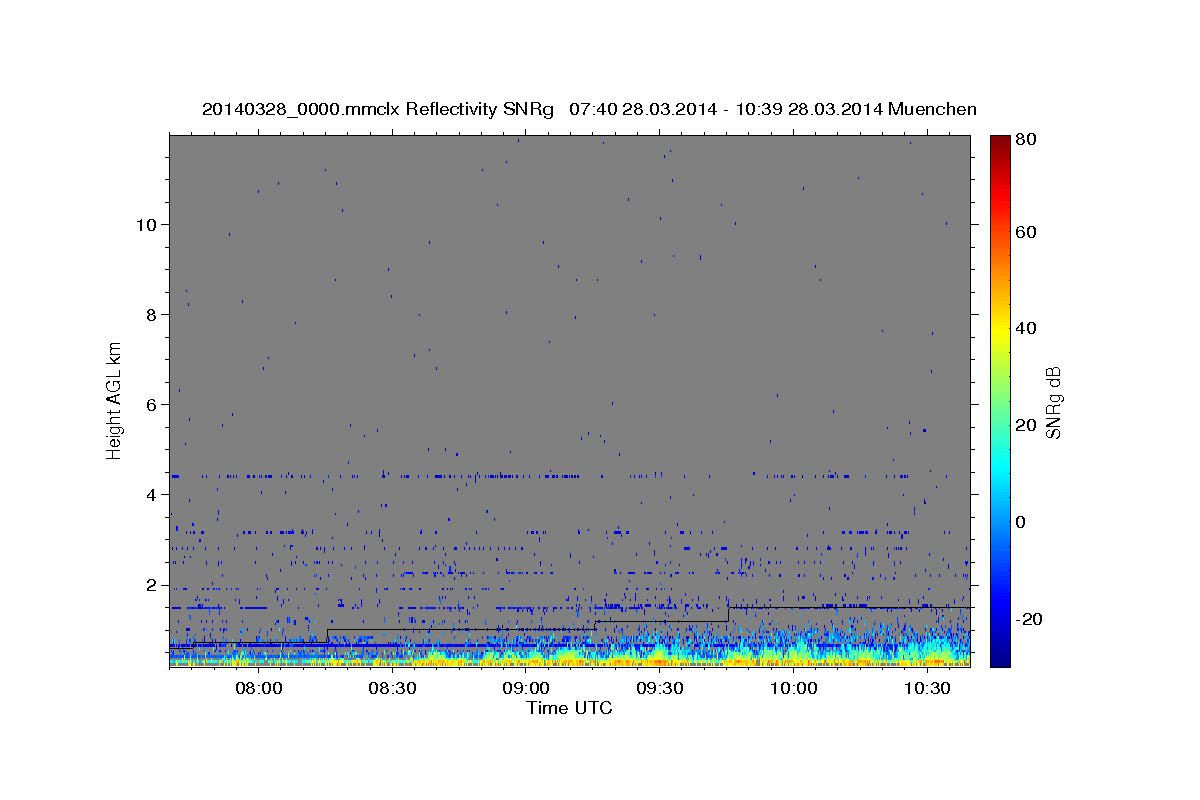Click the height tick label 10
The height and width of the screenshot is (800, 1200).
(145, 224)
